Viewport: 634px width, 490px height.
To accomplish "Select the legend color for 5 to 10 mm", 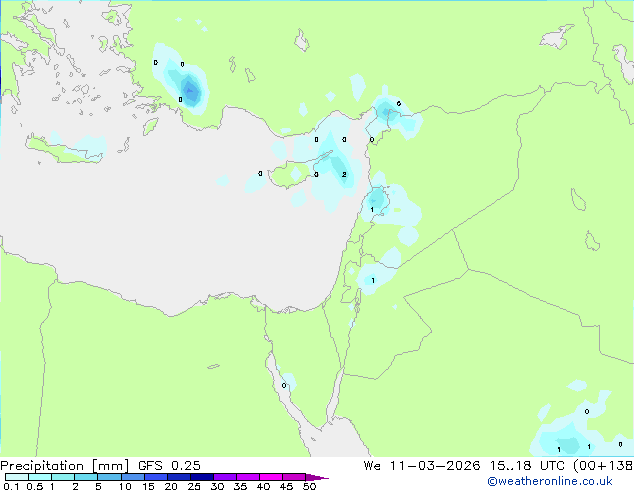I will tap(109, 477).
